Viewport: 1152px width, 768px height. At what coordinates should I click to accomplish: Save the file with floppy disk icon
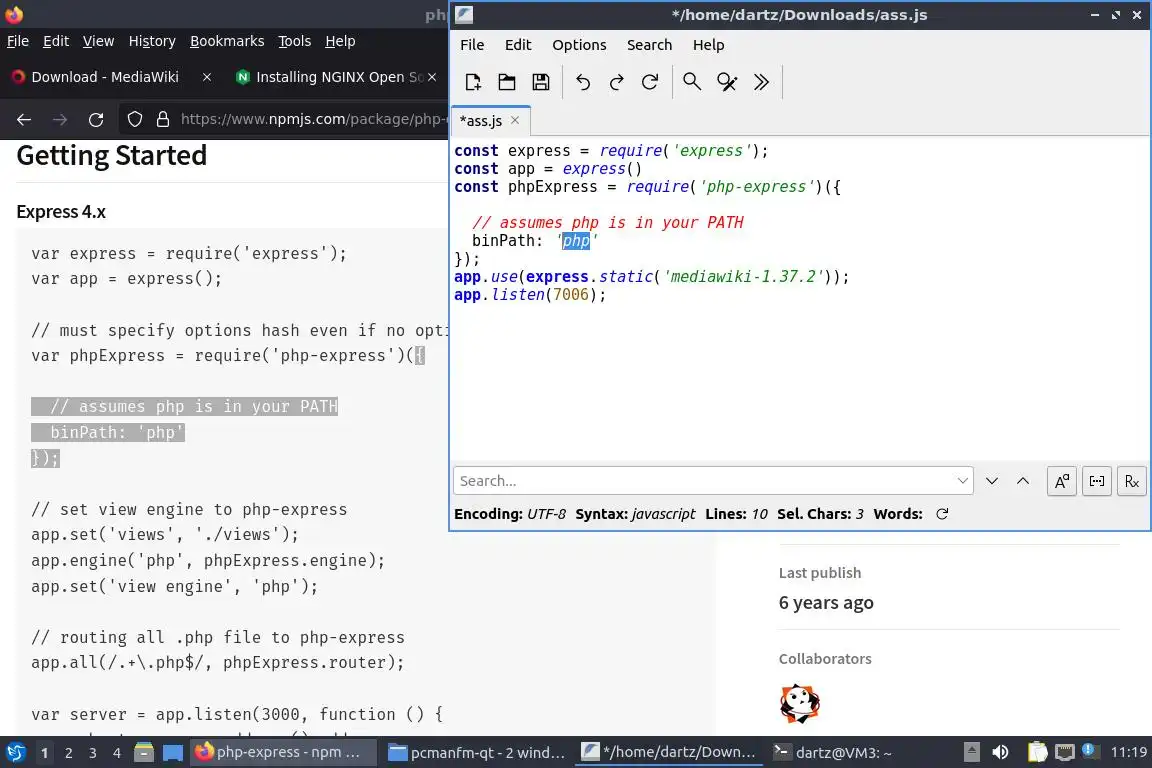(x=541, y=82)
